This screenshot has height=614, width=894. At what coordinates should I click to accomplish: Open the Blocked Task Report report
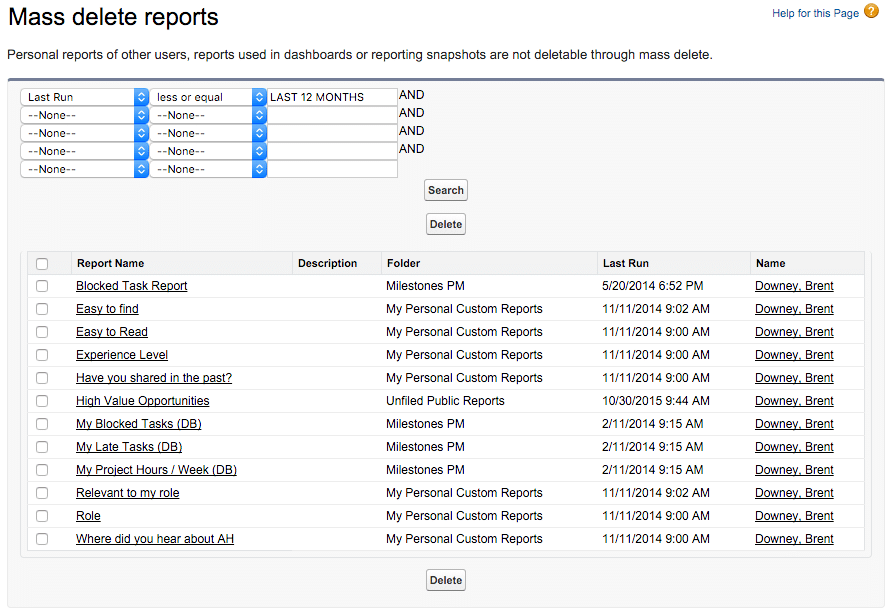tap(131, 285)
